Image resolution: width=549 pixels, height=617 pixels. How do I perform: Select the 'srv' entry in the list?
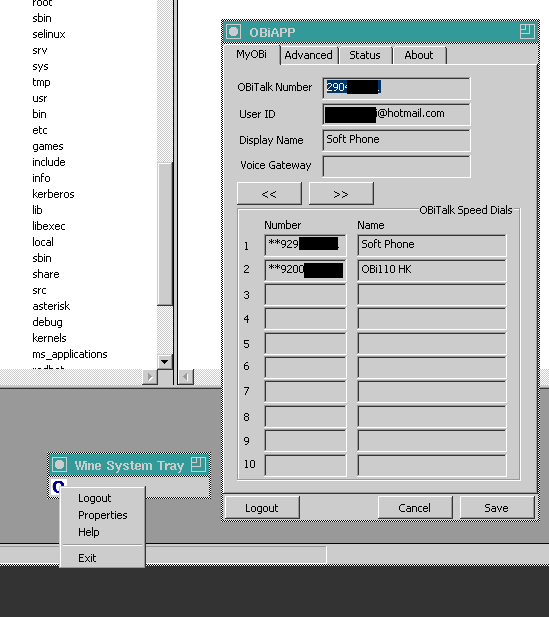coord(40,50)
